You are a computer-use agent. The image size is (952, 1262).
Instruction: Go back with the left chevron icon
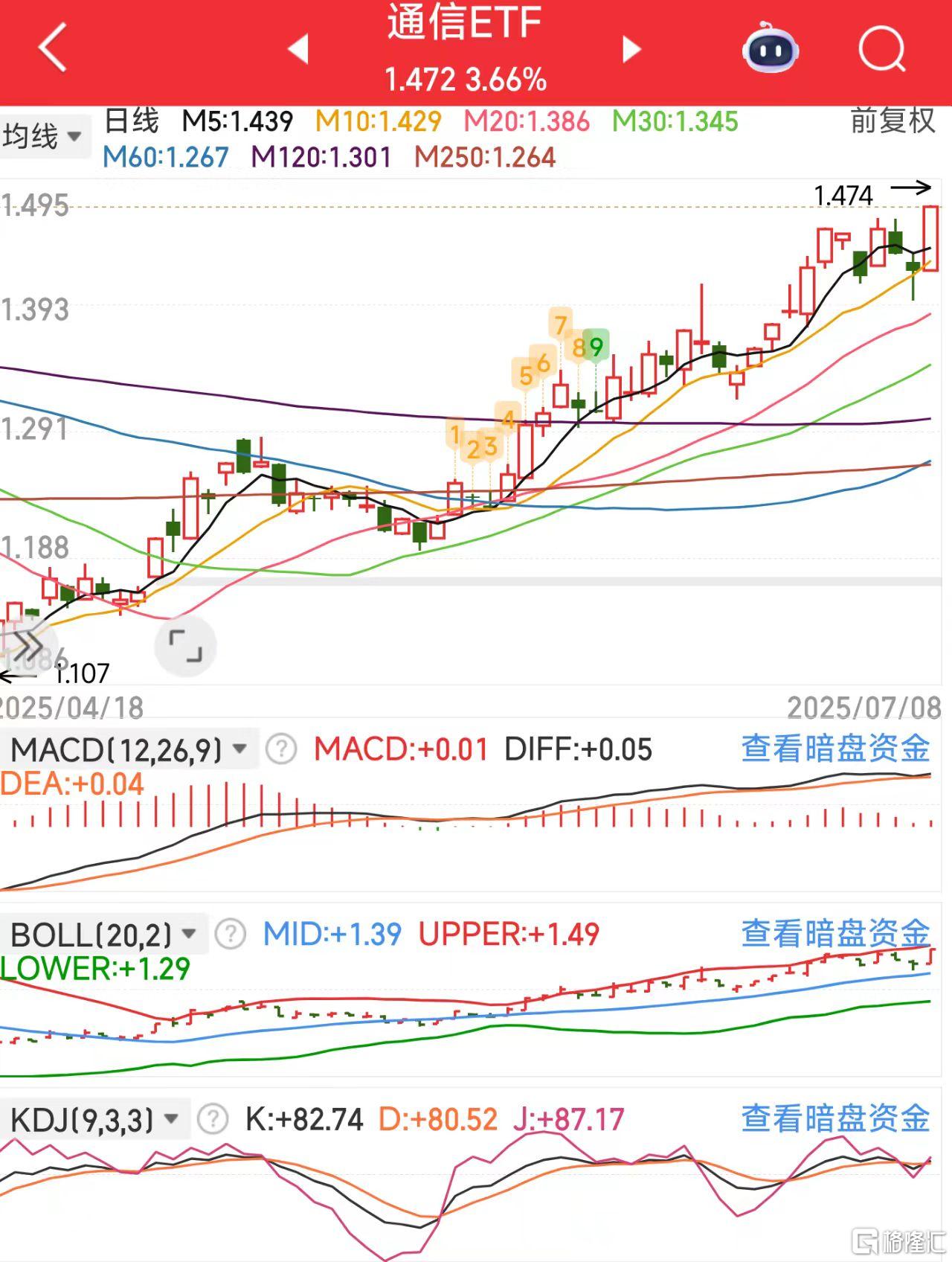pos(53,47)
